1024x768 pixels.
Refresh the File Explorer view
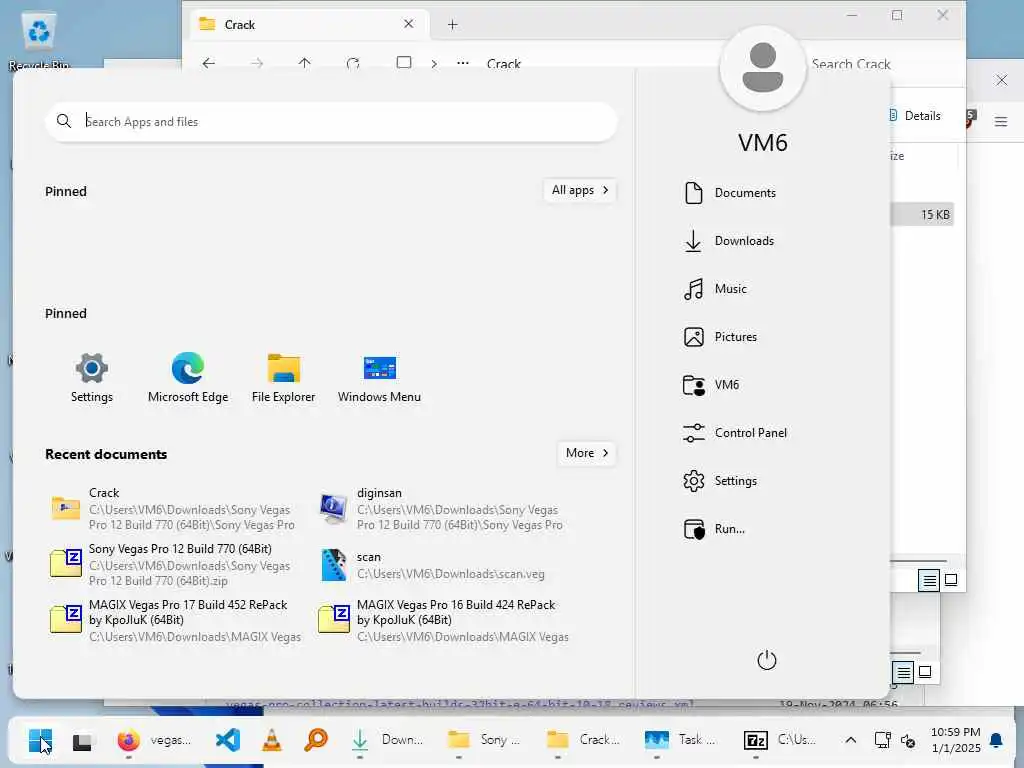[x=353, y=63]
